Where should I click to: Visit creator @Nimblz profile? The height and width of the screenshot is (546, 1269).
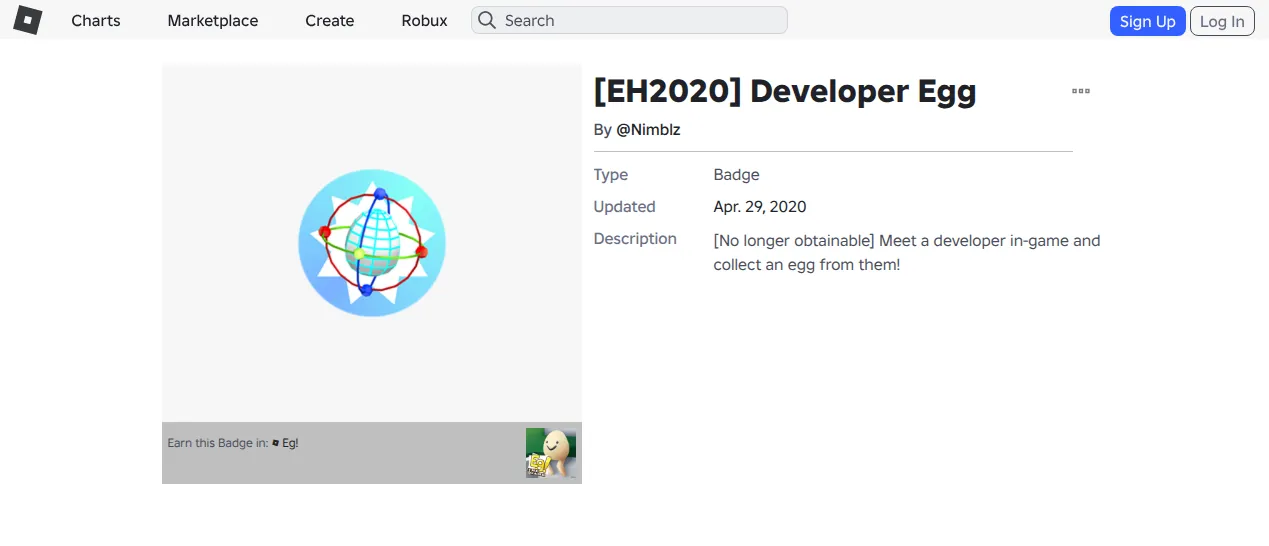click(x=648, y=130)
